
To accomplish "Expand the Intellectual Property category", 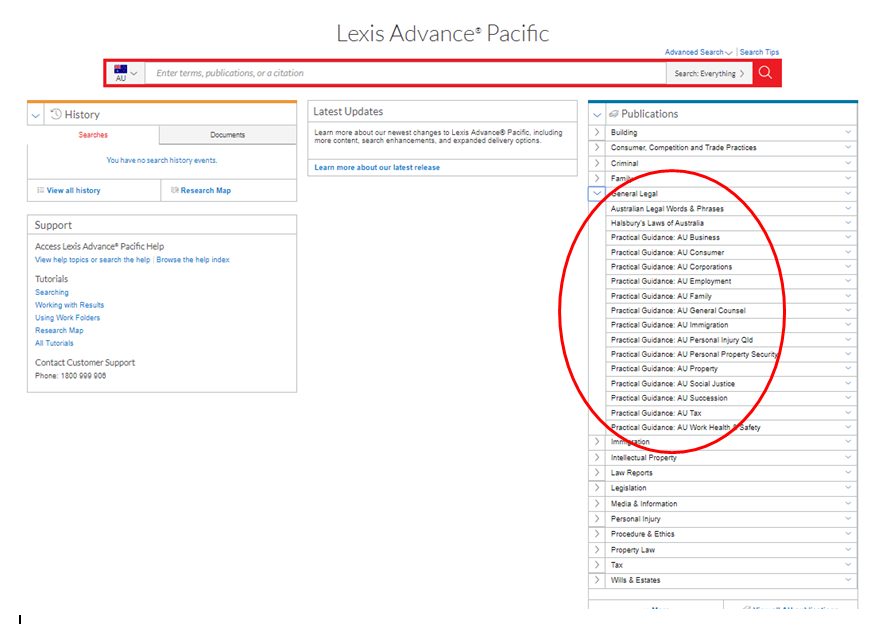I will [597, 457].
